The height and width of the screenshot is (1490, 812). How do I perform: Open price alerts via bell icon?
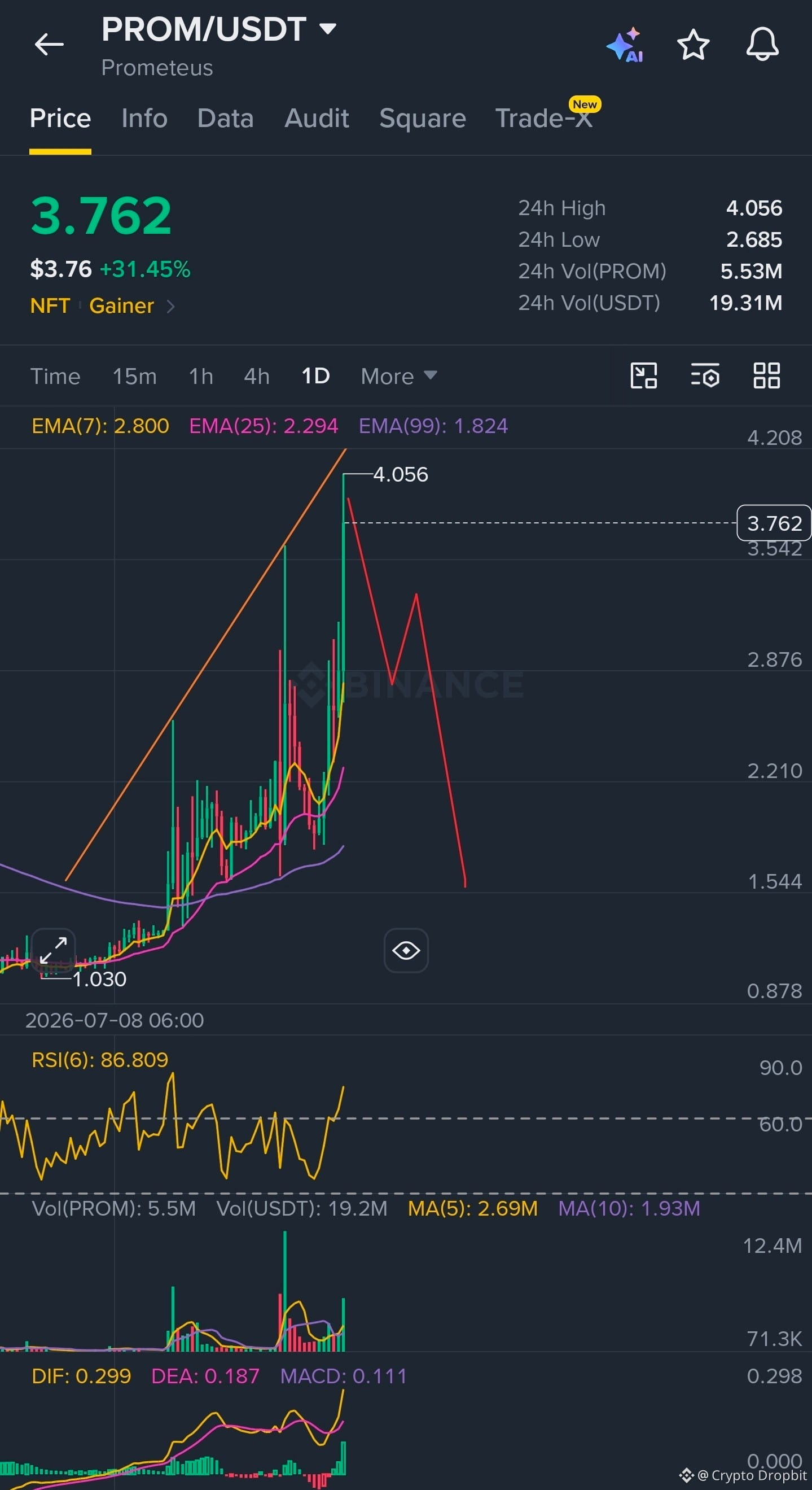coord(762,44)
